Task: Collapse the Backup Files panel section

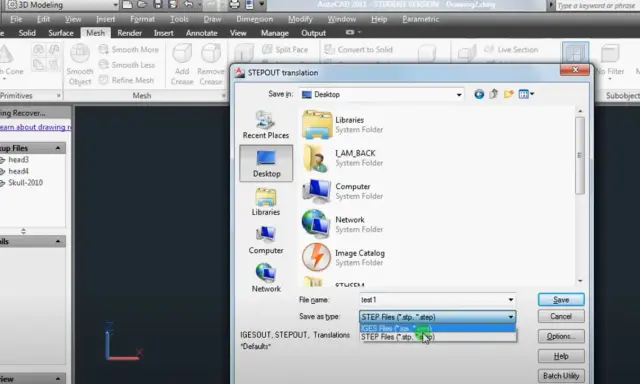Action: point(58,148)
